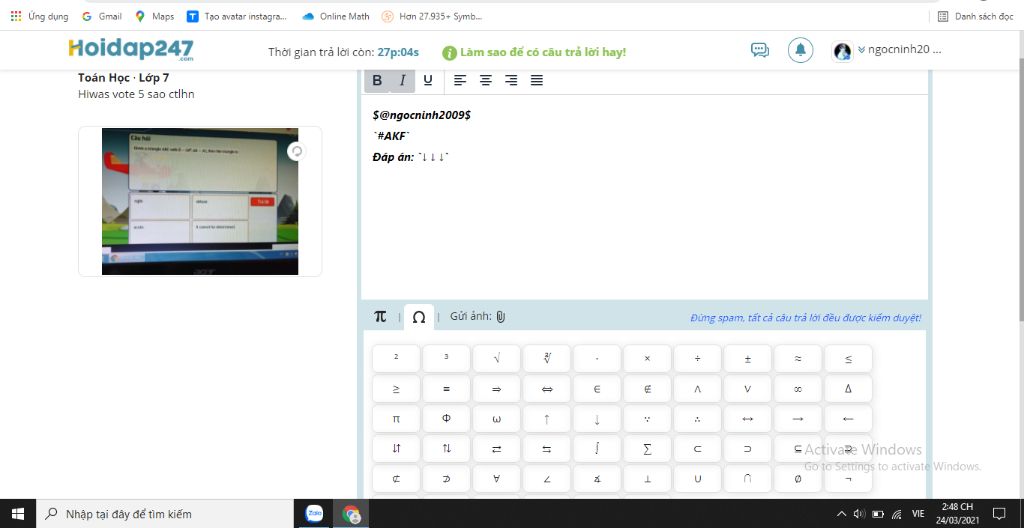Viewport: 1024px width, 528px height.
Task: Insert the for-all symbol ∀
Action: [x=497, y=479]
